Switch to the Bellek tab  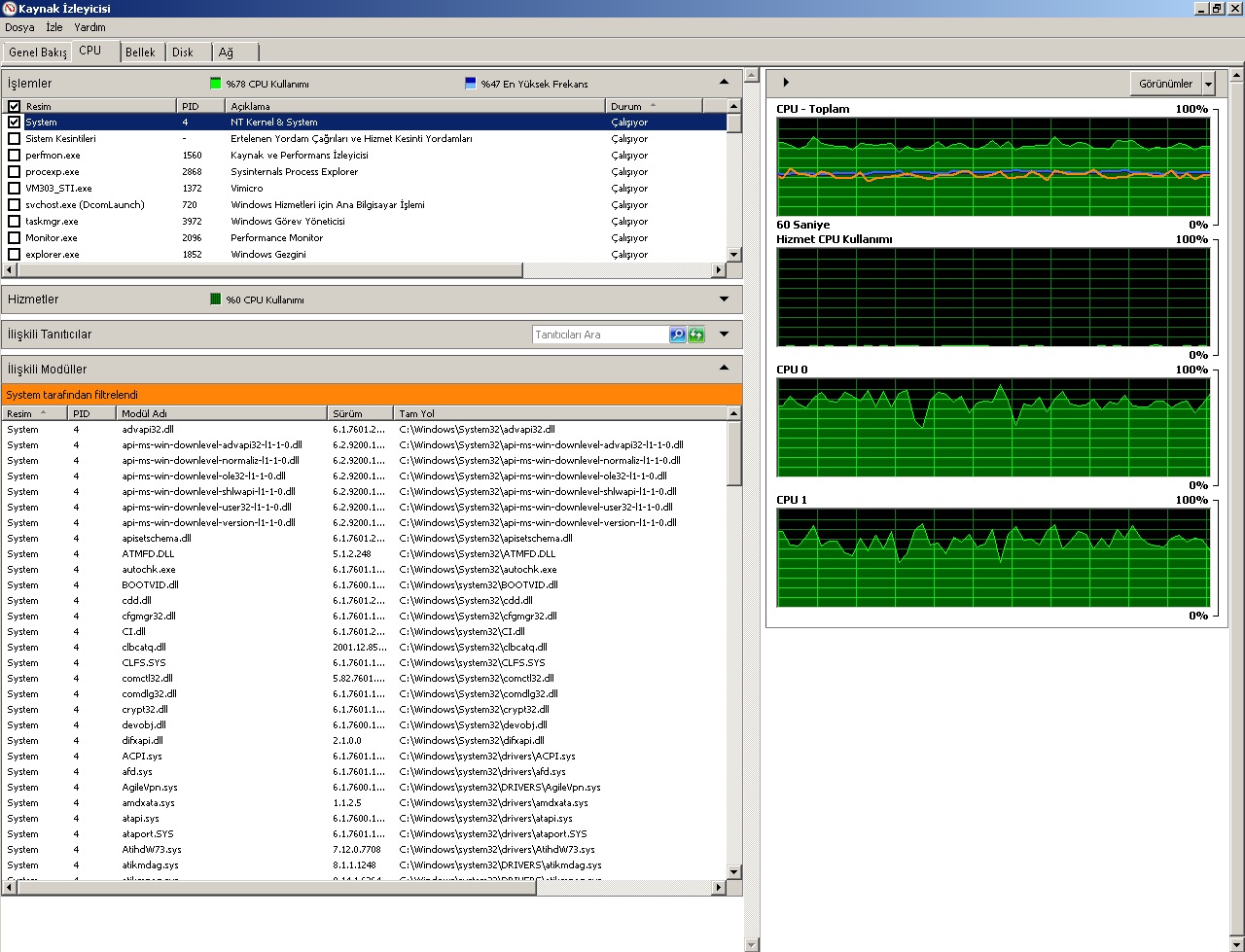140,53
